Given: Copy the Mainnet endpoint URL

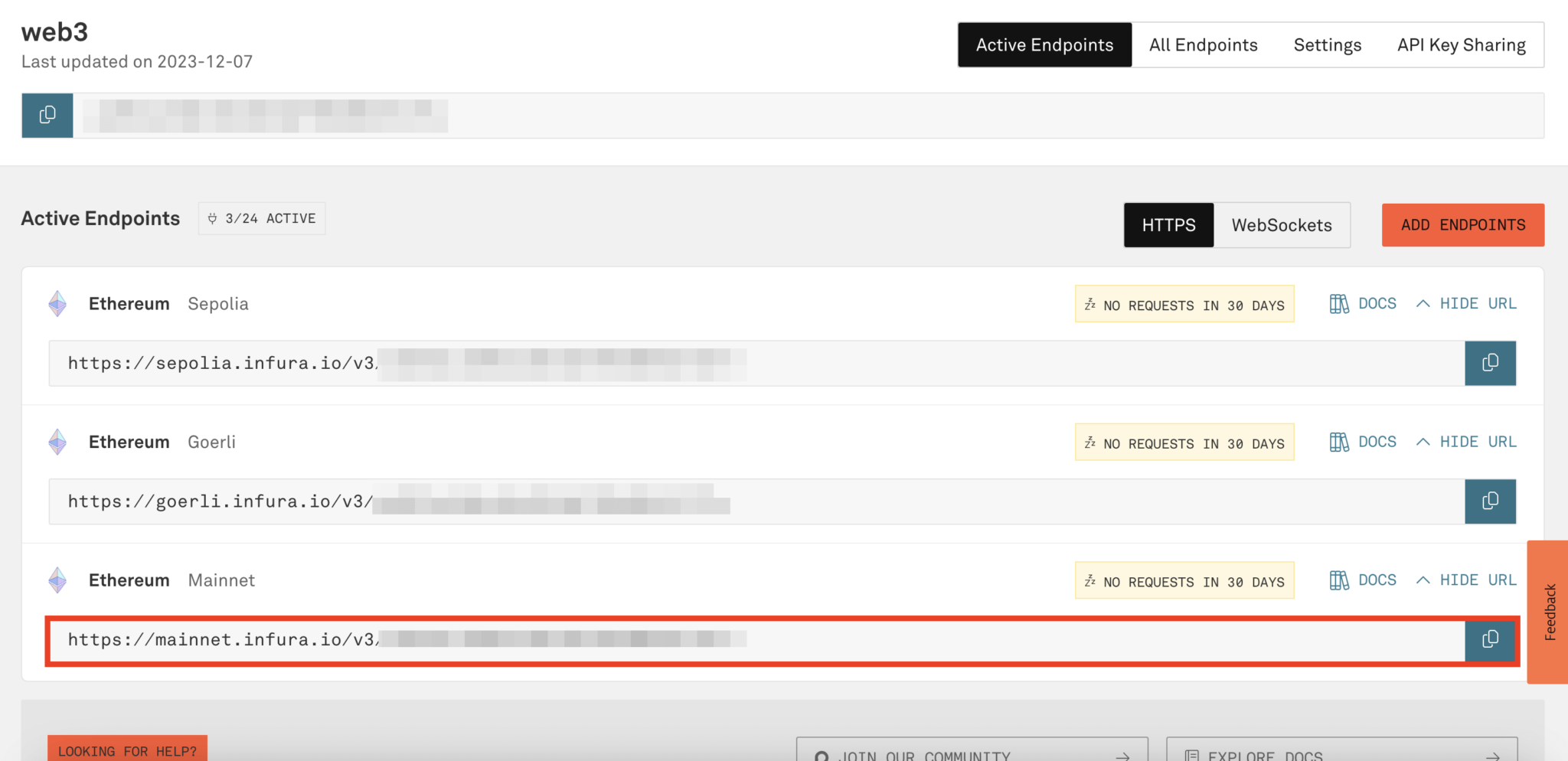Looking at the screenshot, I should click(1489, 640).
